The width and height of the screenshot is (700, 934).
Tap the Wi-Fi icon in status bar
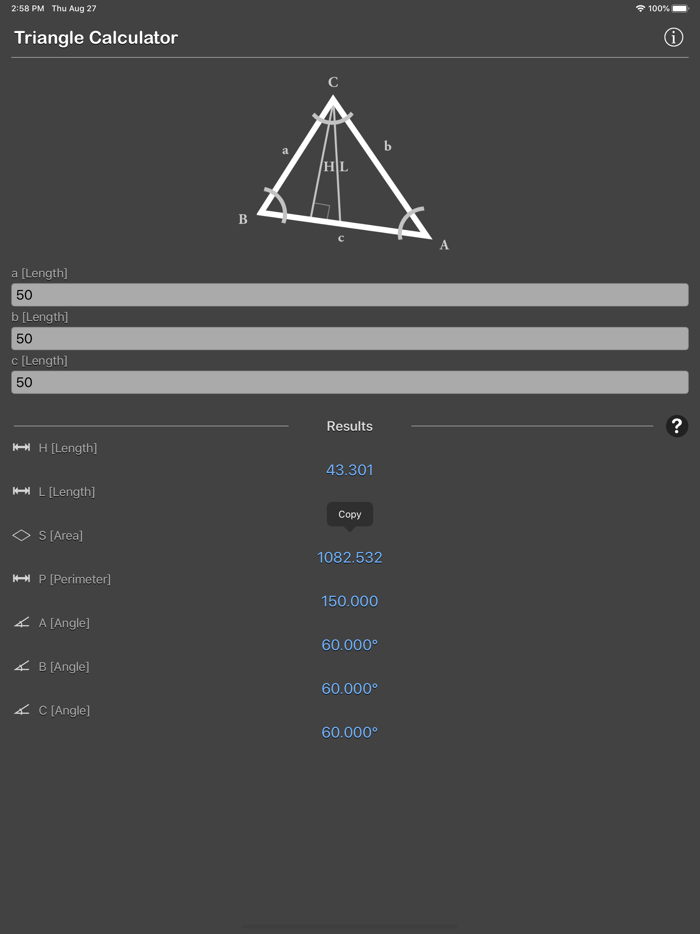click(640, 8)
